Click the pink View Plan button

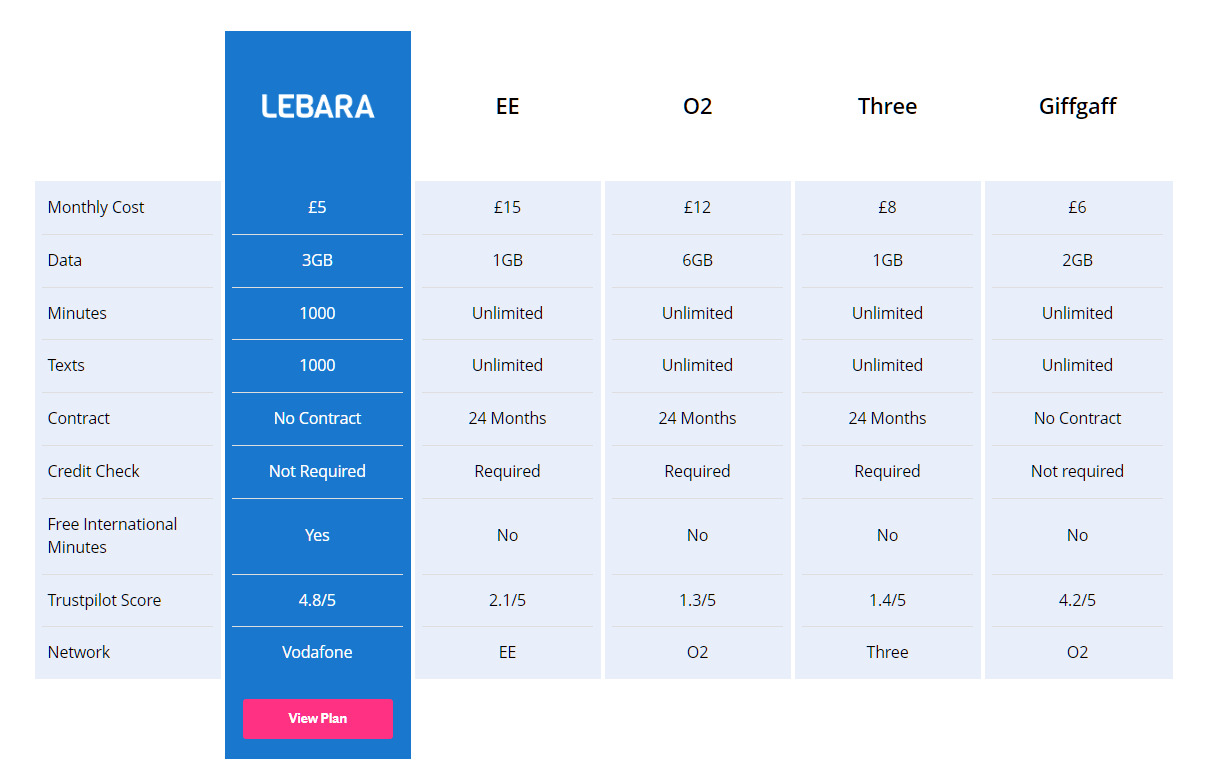point(317,718)
